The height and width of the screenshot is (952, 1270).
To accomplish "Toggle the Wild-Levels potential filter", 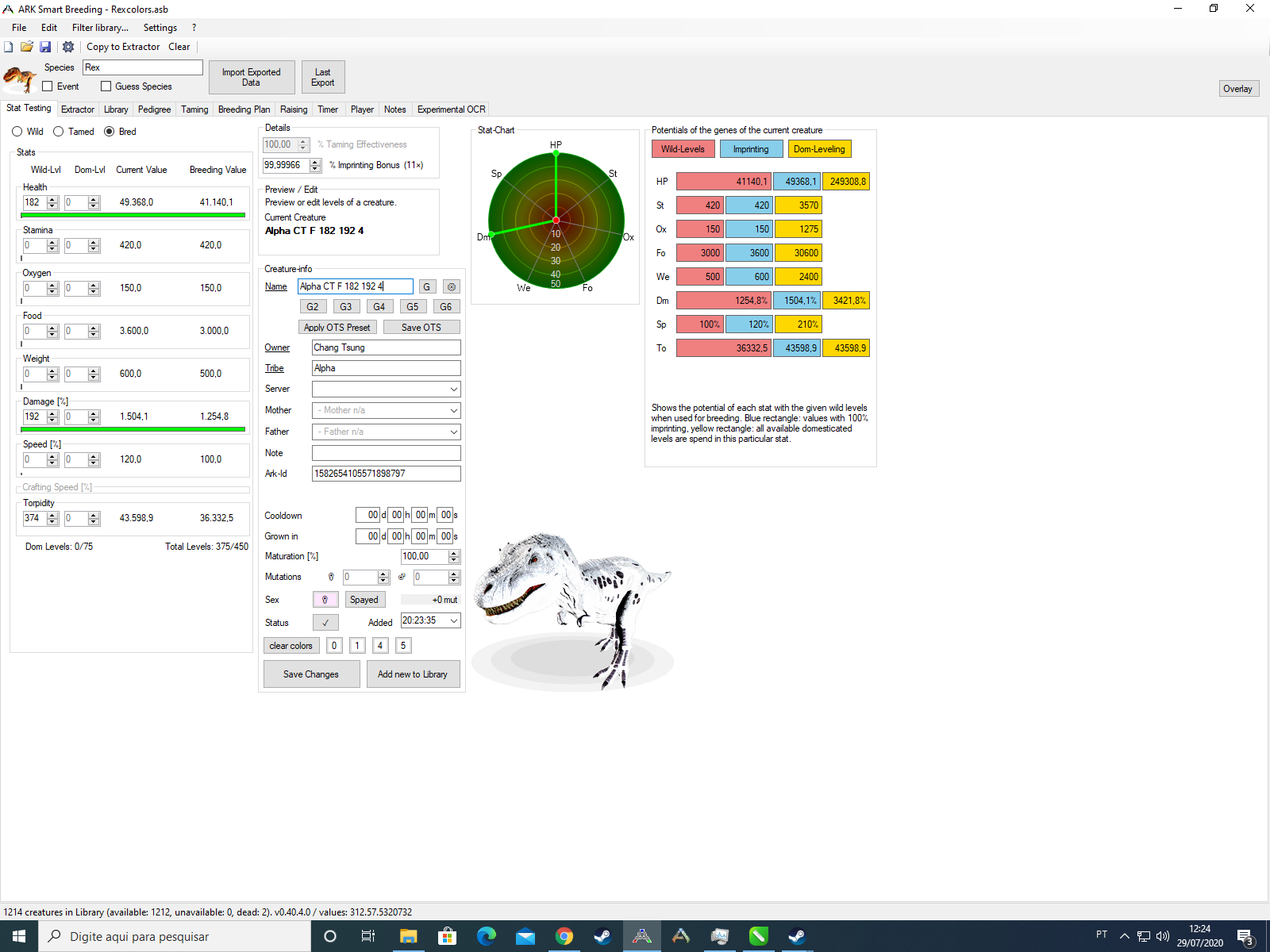I will pyautogui.click(x=683, y=149).
